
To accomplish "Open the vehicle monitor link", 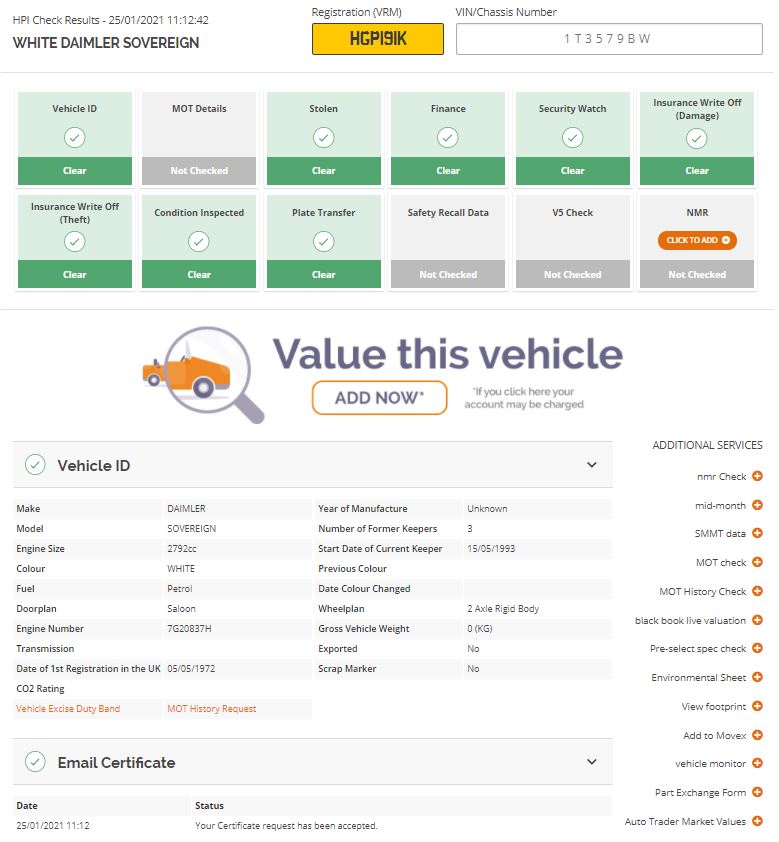I will coord(710,763).
